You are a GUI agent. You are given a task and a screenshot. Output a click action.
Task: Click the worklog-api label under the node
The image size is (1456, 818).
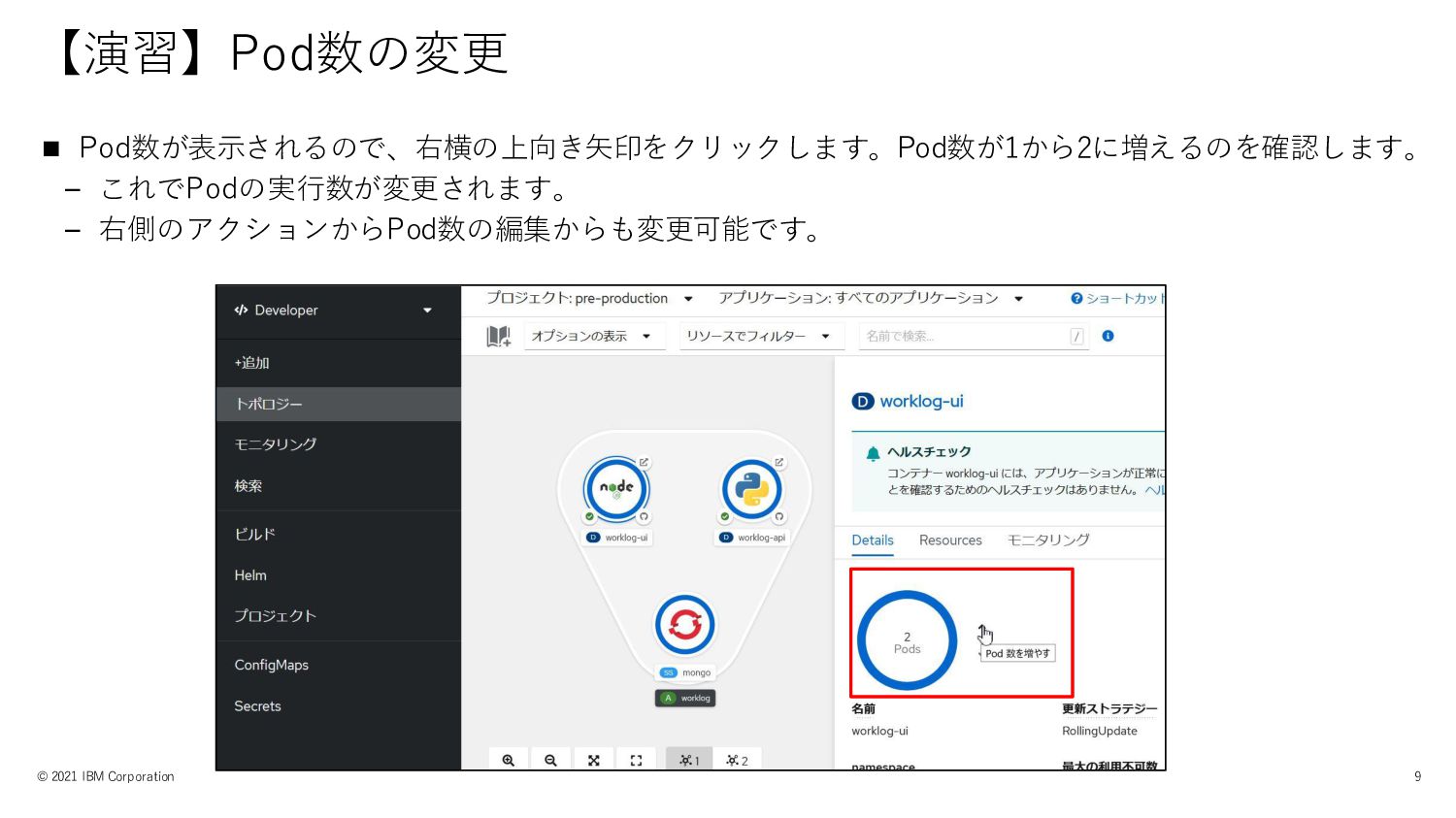coord(752,538)
